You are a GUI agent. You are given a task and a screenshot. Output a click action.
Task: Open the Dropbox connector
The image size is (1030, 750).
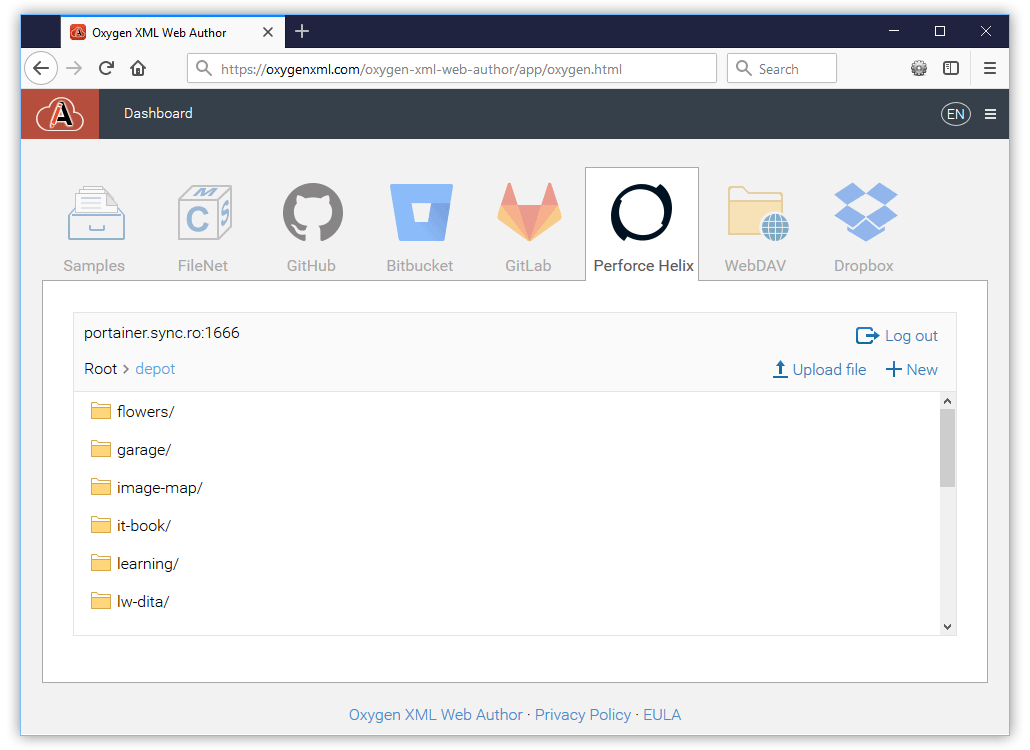864,227
